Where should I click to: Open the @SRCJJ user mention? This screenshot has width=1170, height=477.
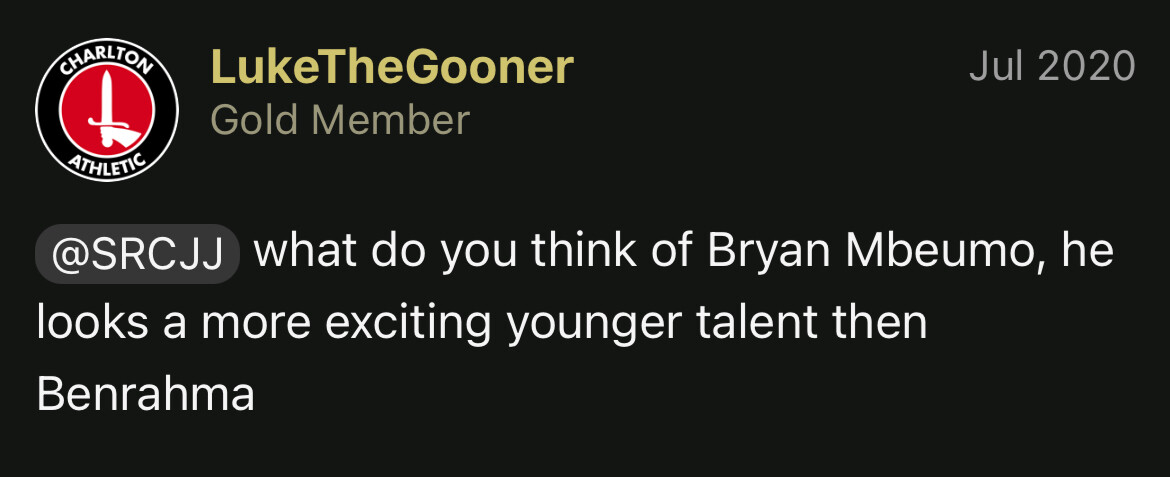pos(137,255)
